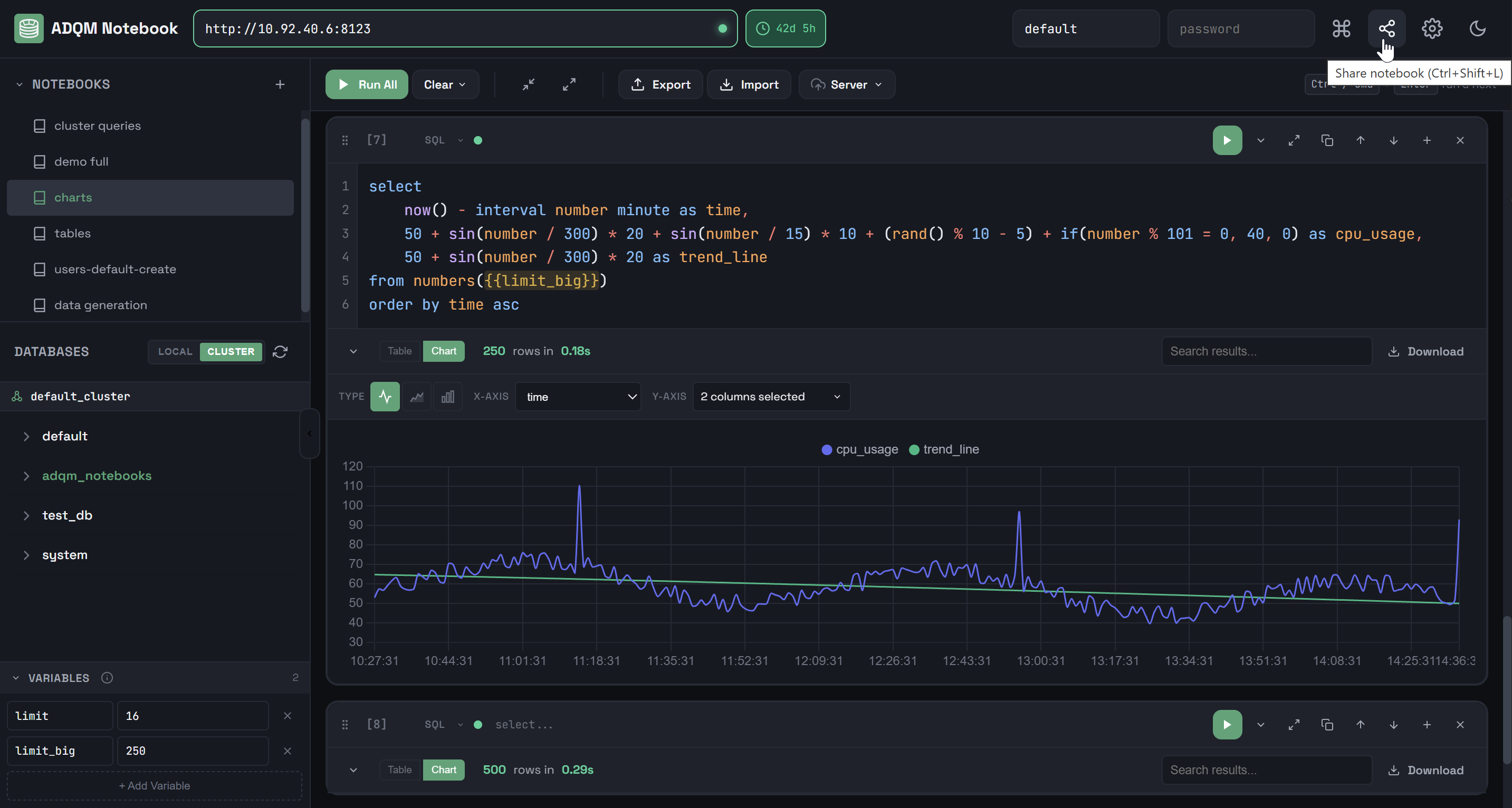Open the keyboard shortcuts command icon

click(x=1341, y=28)
